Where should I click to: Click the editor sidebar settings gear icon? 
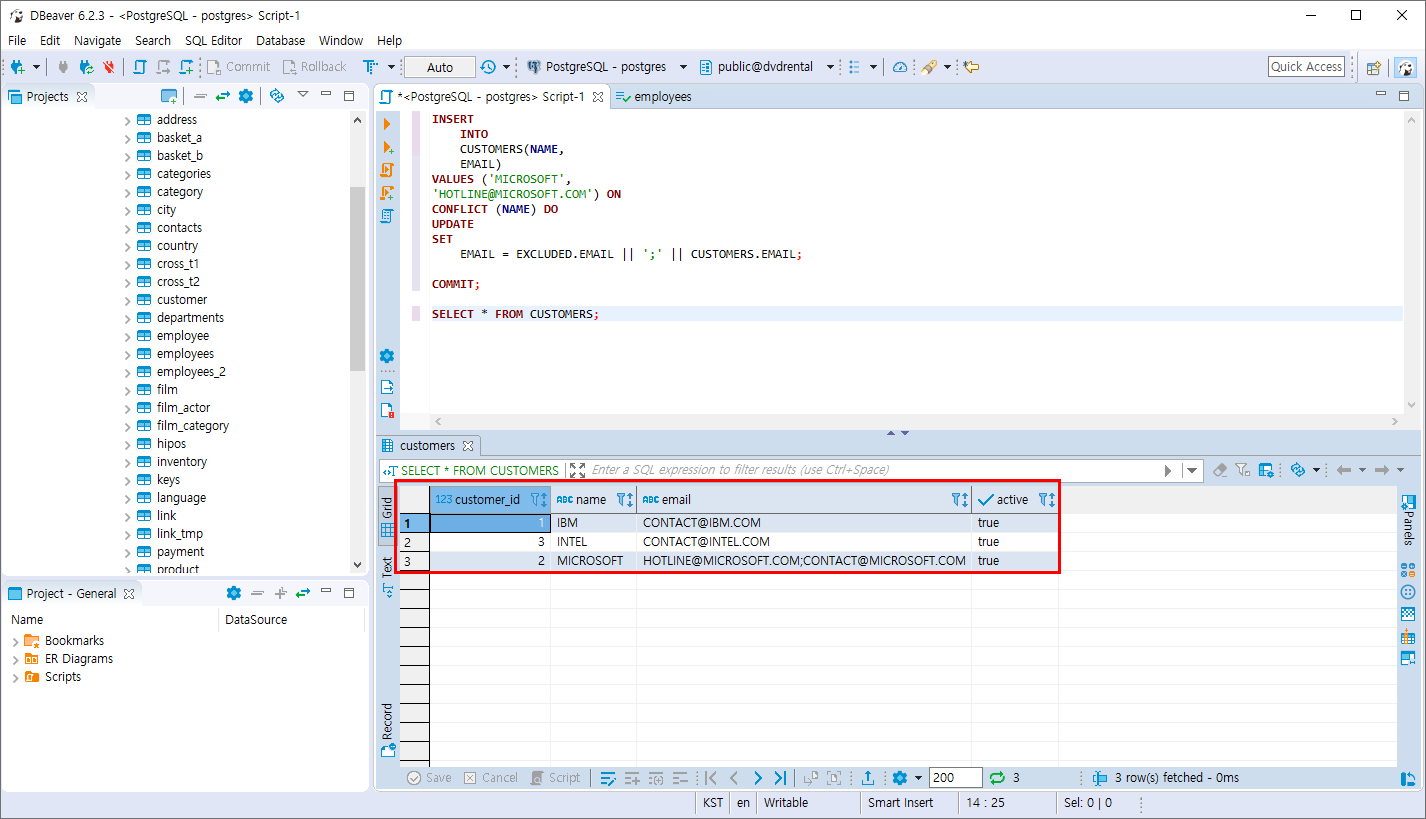387,356
